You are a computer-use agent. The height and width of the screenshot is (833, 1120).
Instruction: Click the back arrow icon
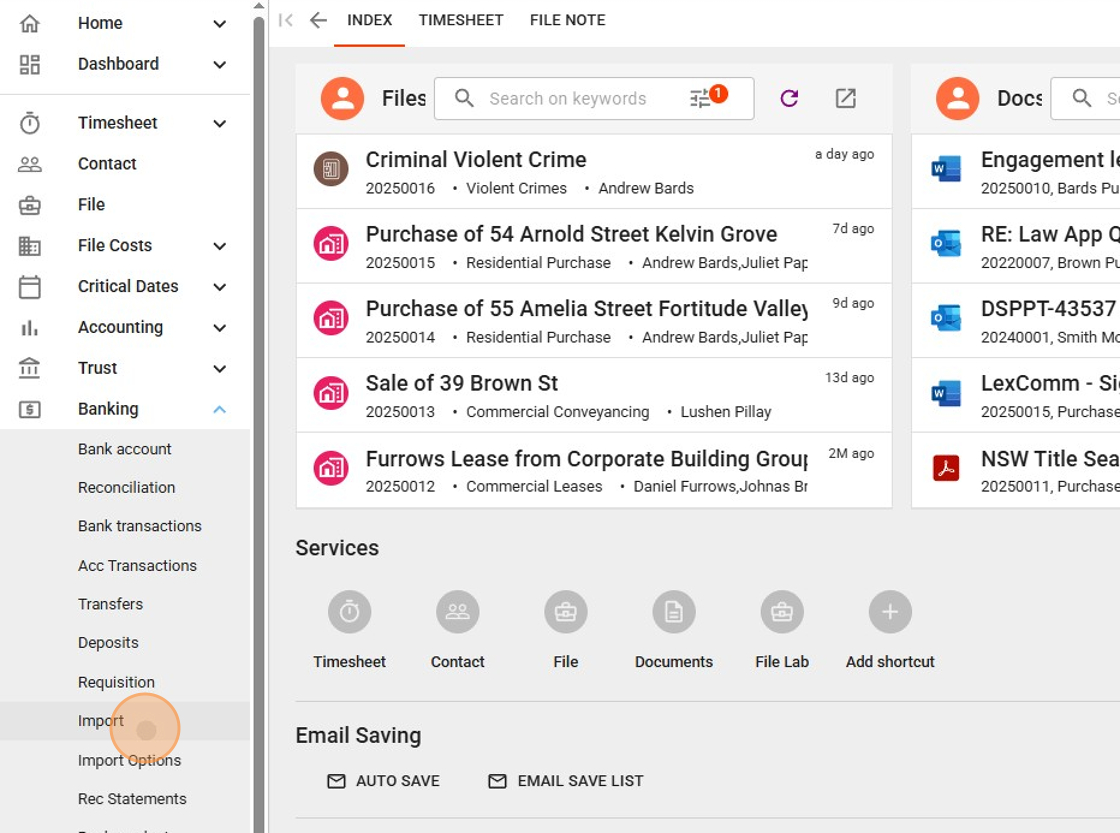click(x=318, y=20)
